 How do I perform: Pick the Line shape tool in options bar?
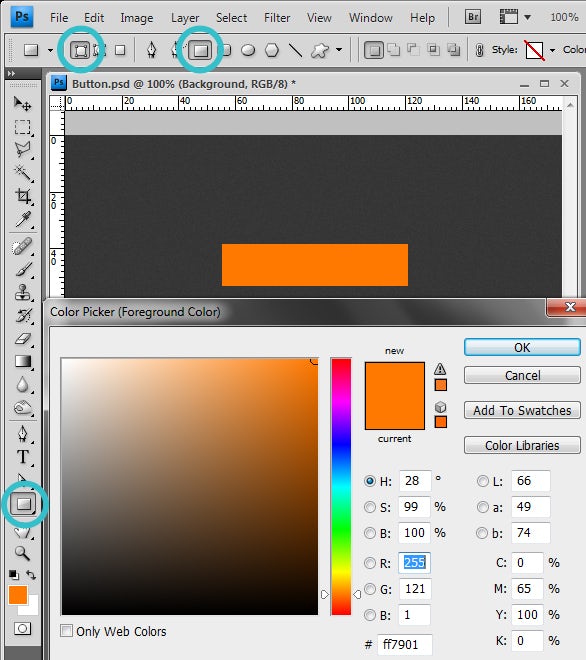pyautogui.click(x=295, y=51)
